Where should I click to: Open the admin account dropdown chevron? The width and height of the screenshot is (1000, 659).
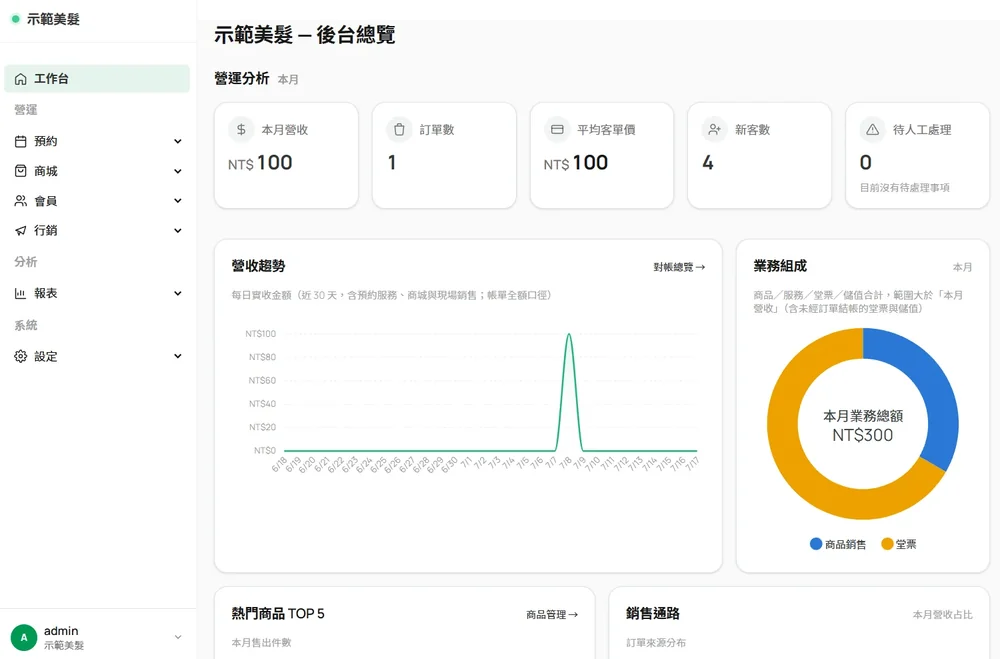coord(178,637)
